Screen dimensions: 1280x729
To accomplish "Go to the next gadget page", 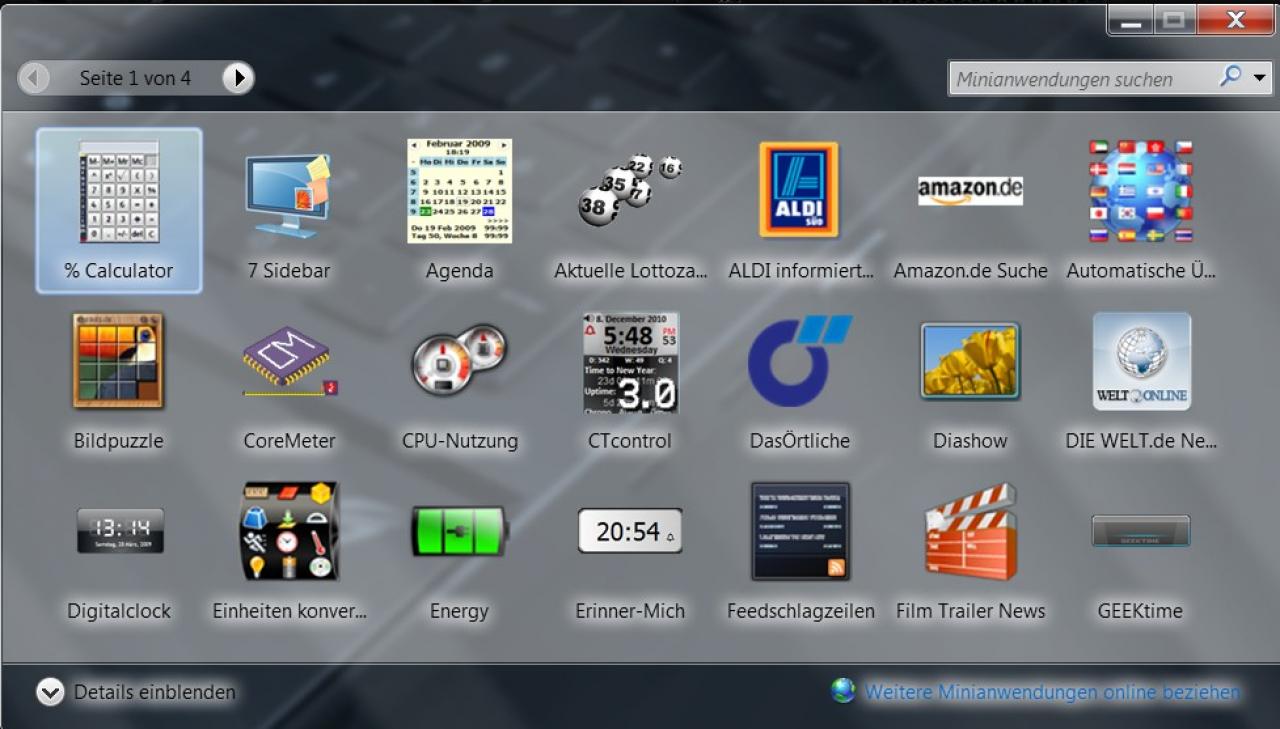I will point(237,78).
